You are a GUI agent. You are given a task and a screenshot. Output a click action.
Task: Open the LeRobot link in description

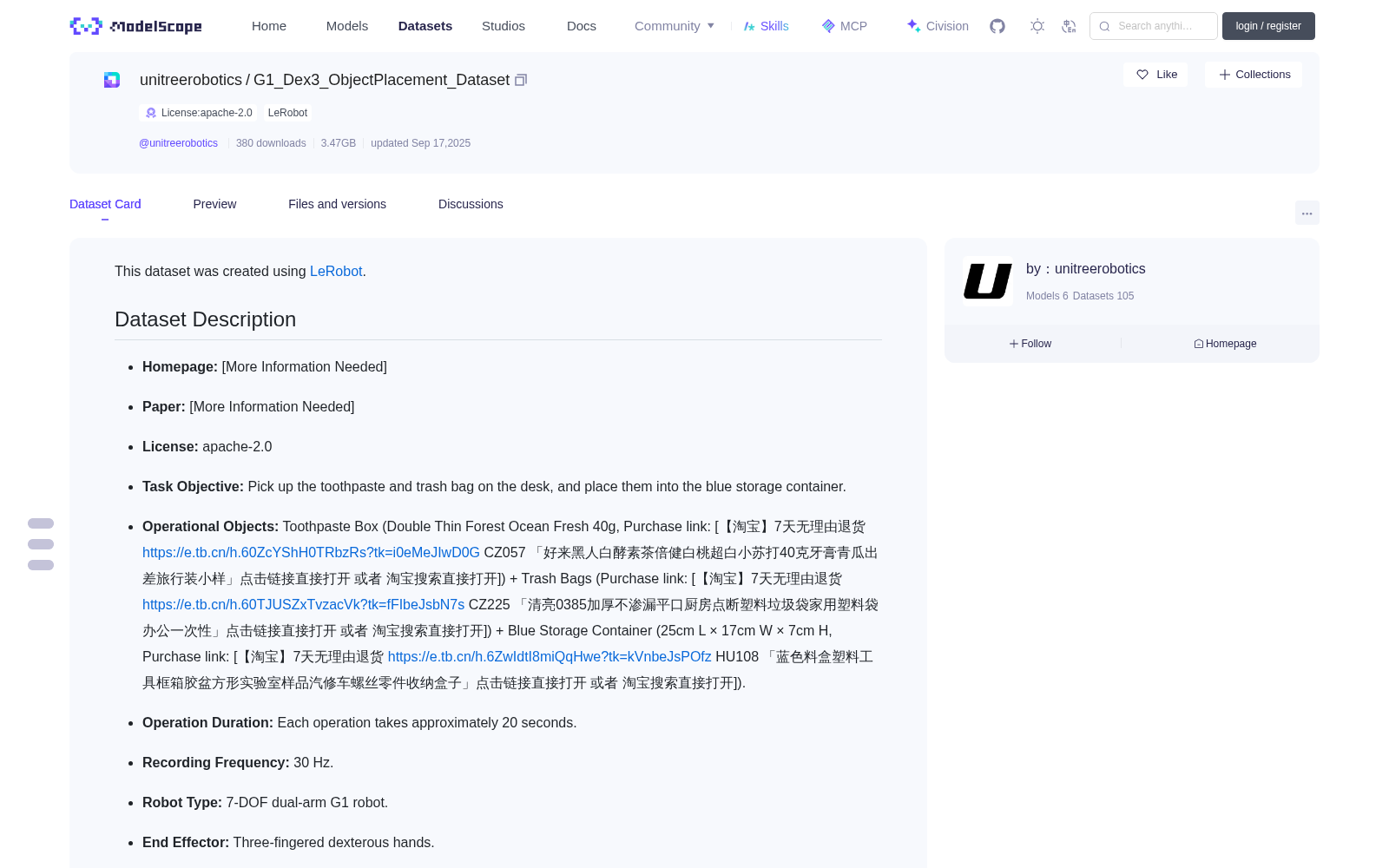click(x=336, y=272)
